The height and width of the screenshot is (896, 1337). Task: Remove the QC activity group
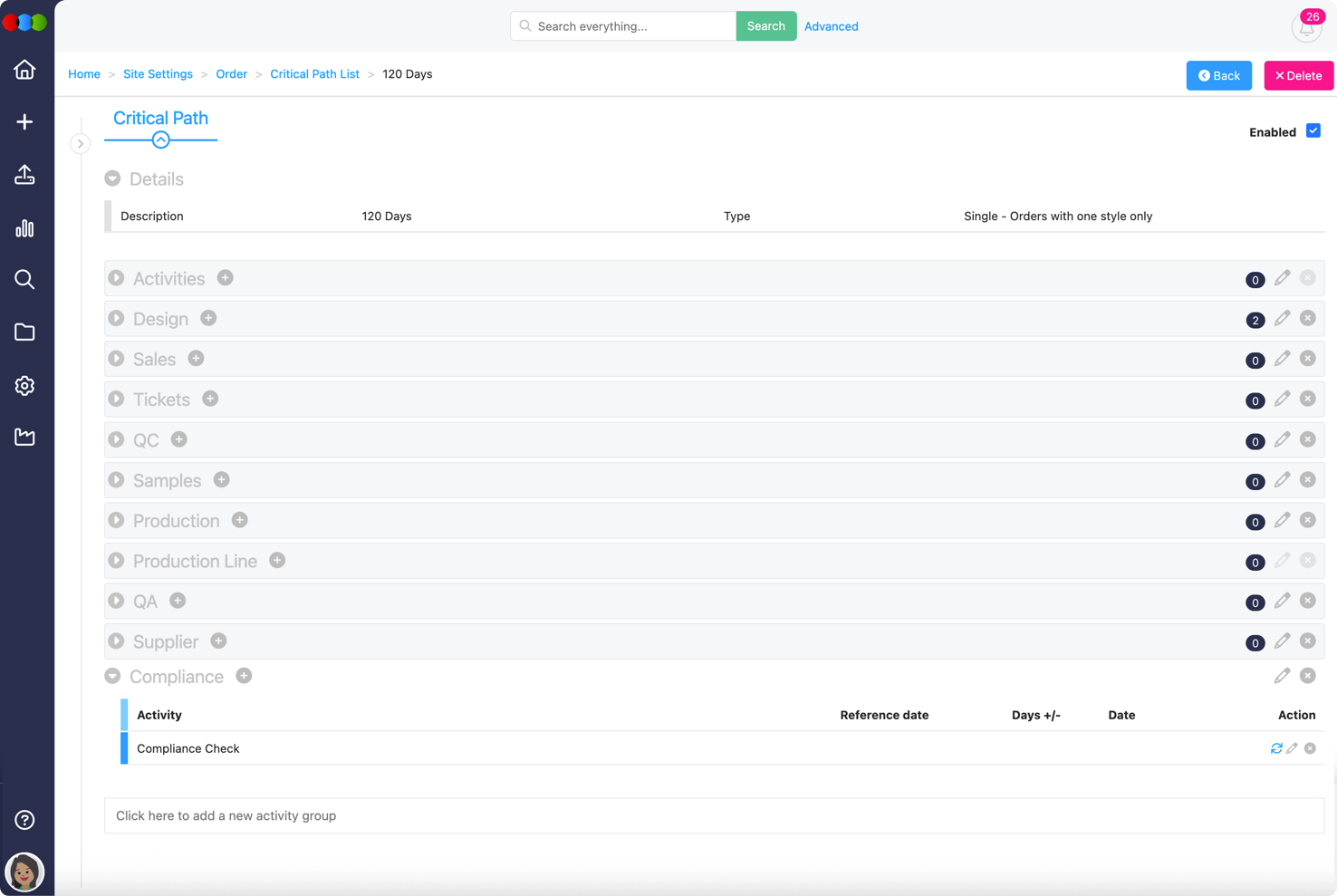click(x=1307, y=439)
